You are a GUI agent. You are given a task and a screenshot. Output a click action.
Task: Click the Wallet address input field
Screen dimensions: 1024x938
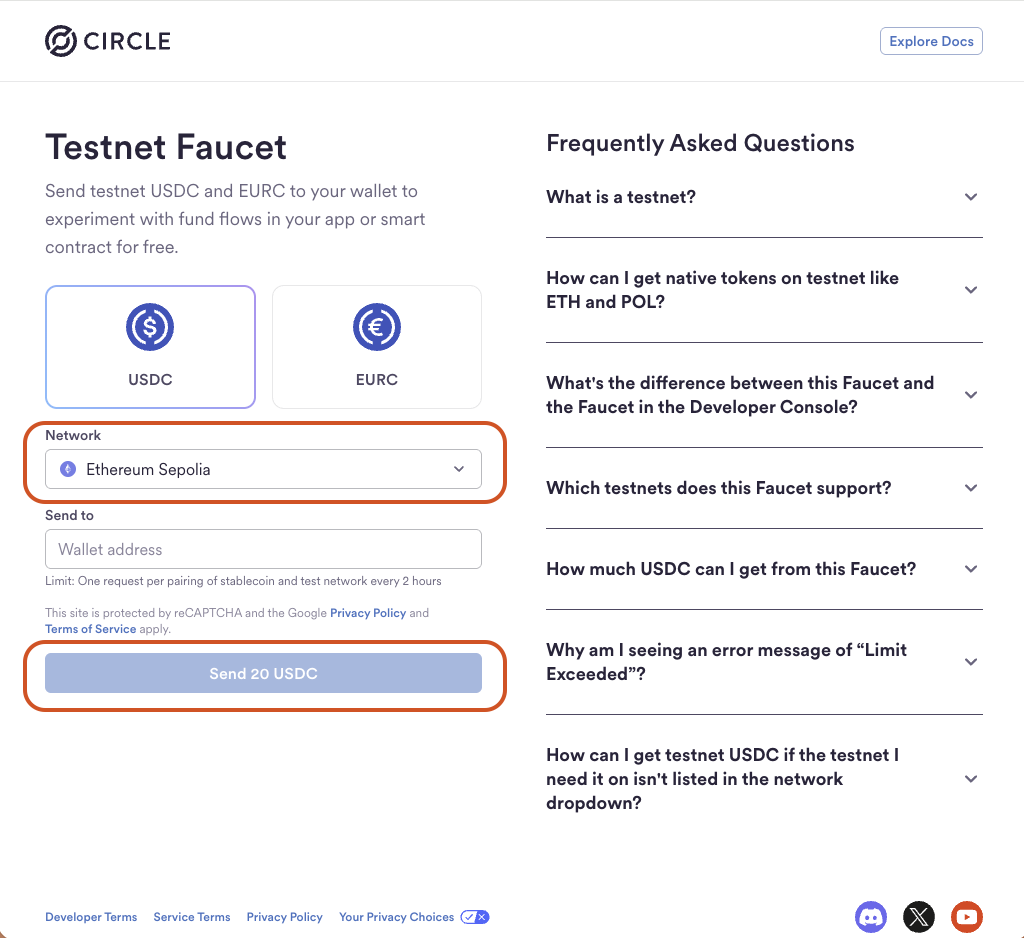(263, 549)
